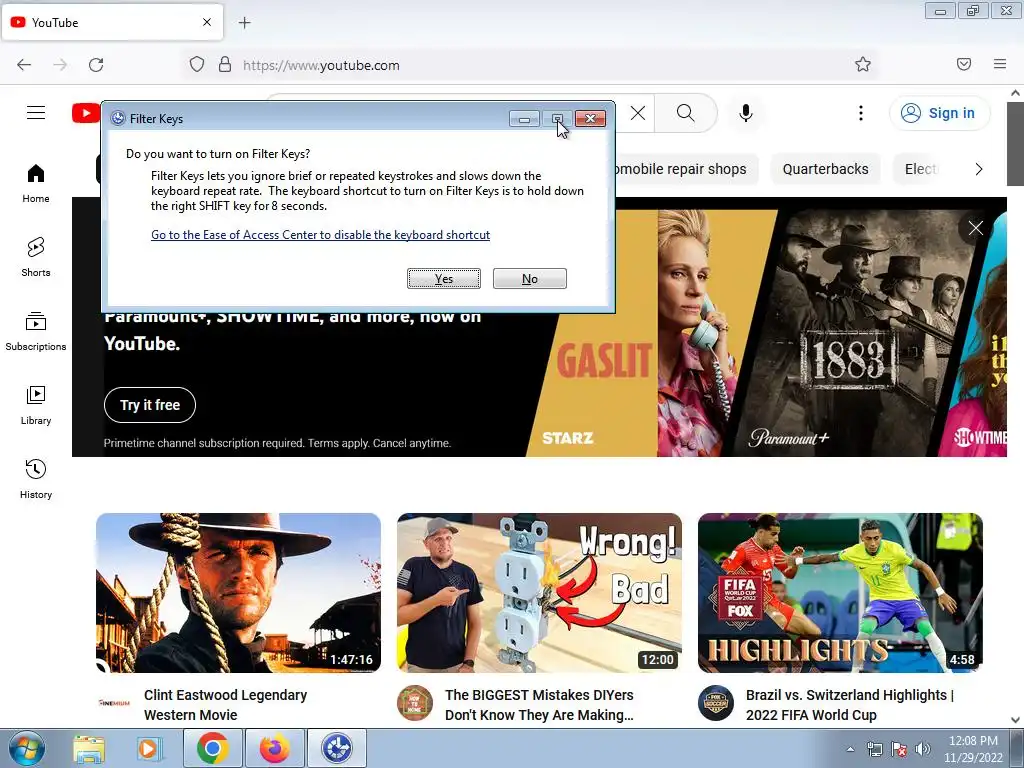Open Shorts in the sidebar
The height and width of the screenshot is (768, 1024).
tap(36, 257)
